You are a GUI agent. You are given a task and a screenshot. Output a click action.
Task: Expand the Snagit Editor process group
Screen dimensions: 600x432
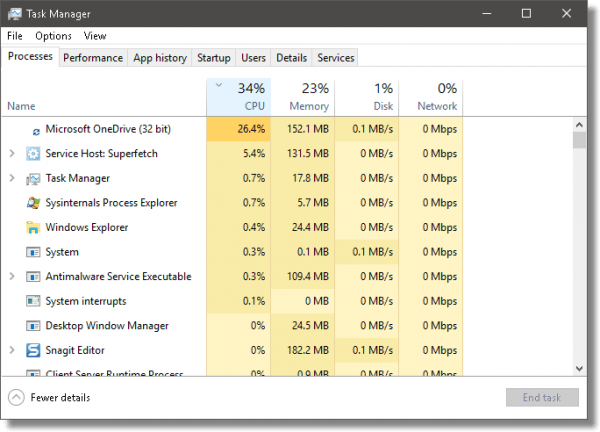click(x=12, y=350)
